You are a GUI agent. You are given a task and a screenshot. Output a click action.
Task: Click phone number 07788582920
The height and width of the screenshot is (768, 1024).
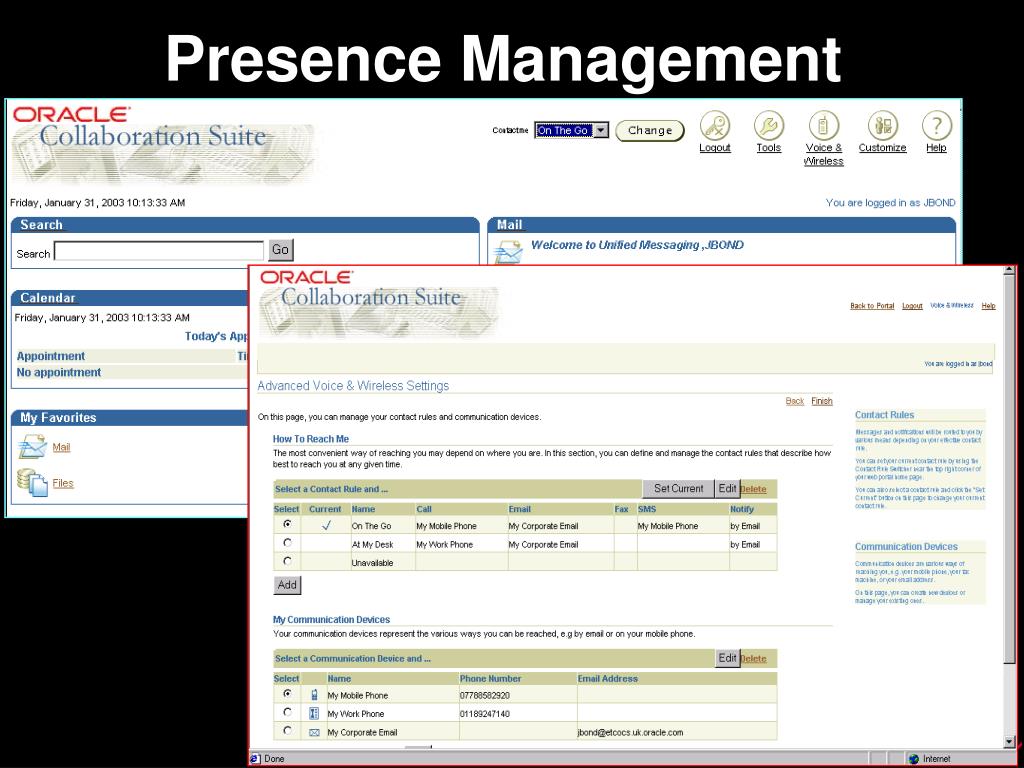(485, 696)
